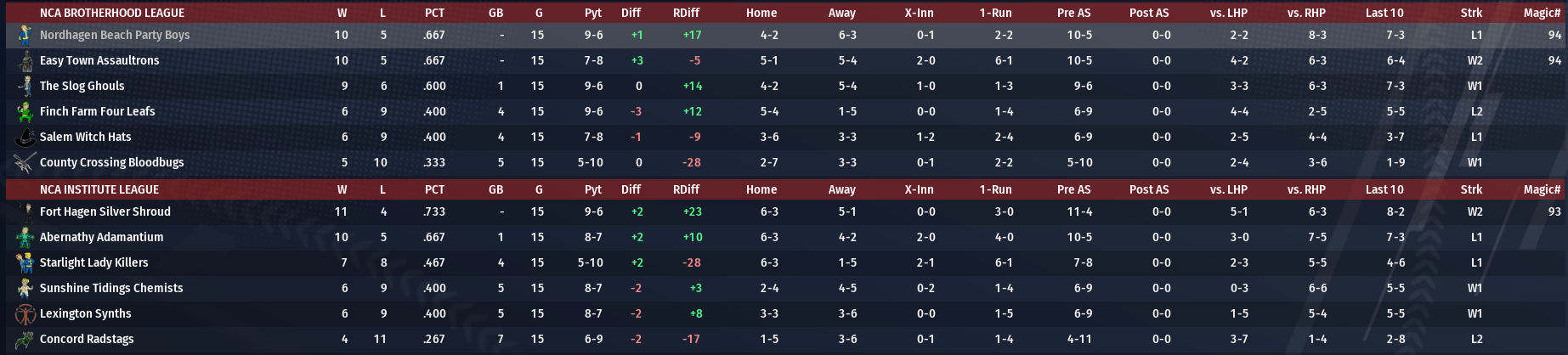Click the Slog Ghouls team logo
1568x355 pixels.
pyautogui.click(x=25, y=87)
